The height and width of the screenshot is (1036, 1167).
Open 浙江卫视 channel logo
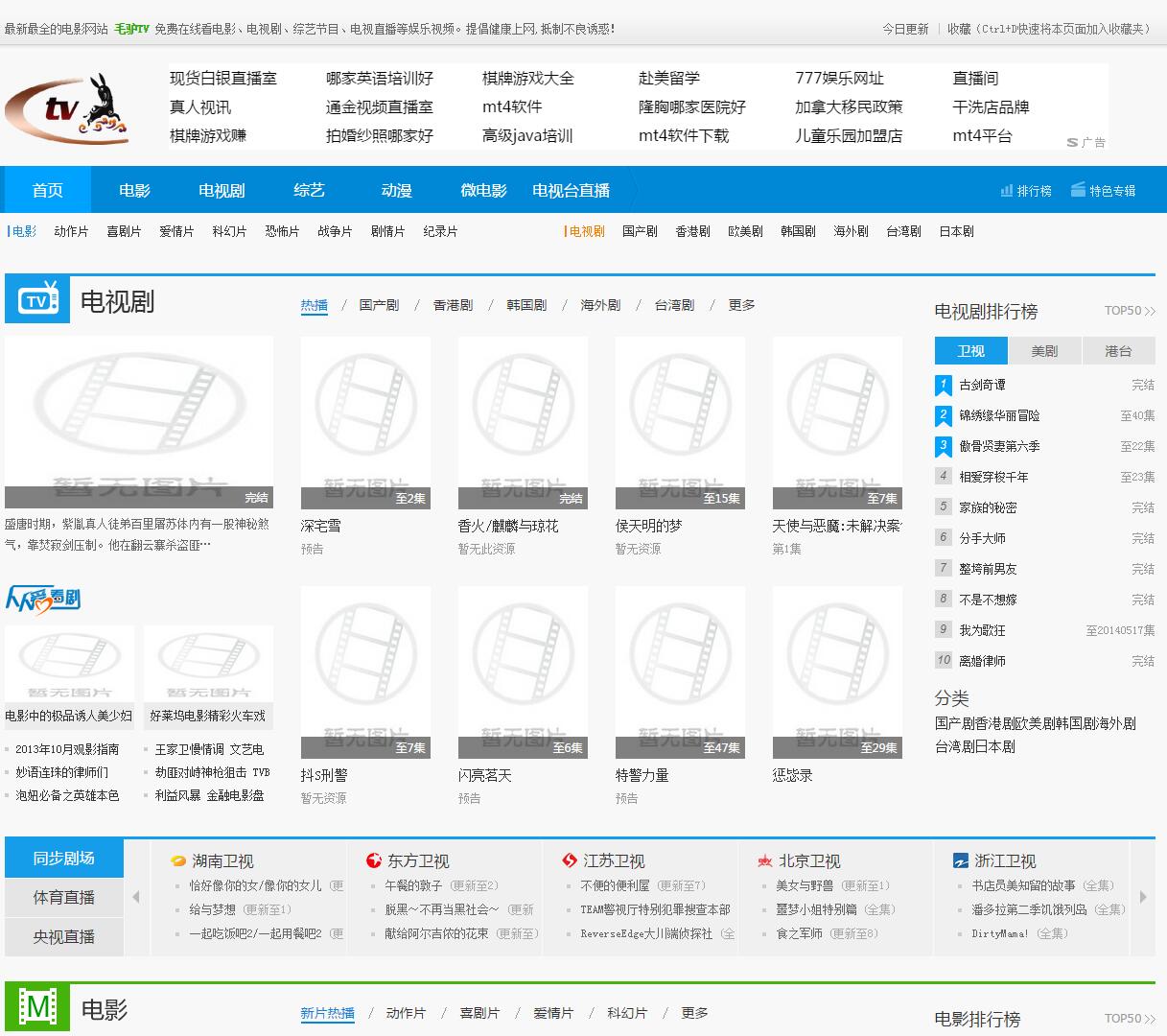(961, 861)
